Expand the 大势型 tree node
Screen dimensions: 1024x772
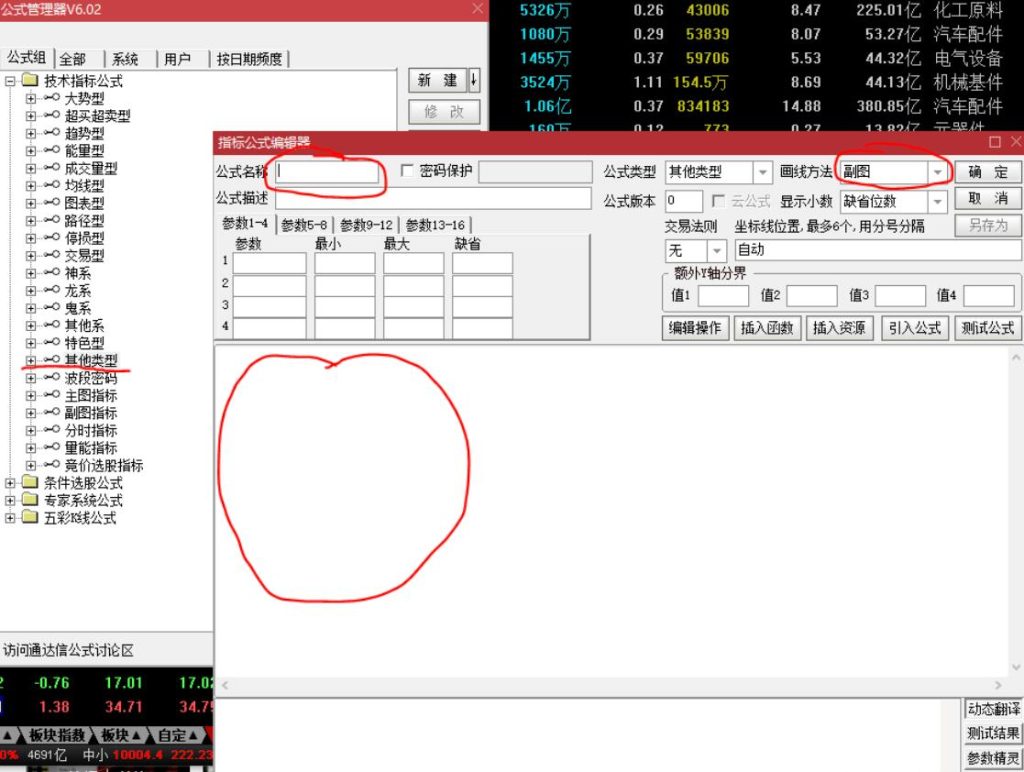(x=31, y=98)
